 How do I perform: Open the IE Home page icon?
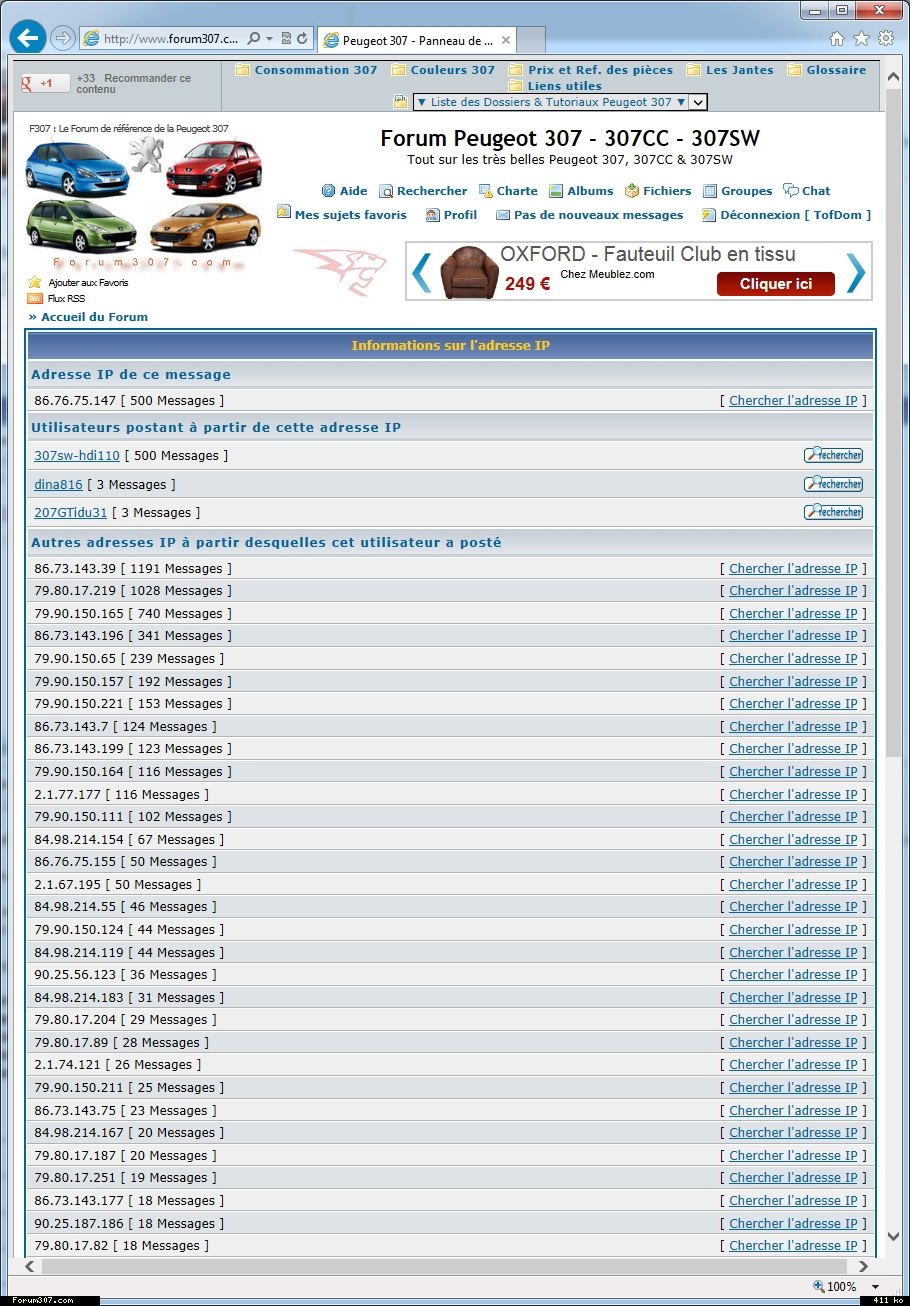click(x=837, y=39)
